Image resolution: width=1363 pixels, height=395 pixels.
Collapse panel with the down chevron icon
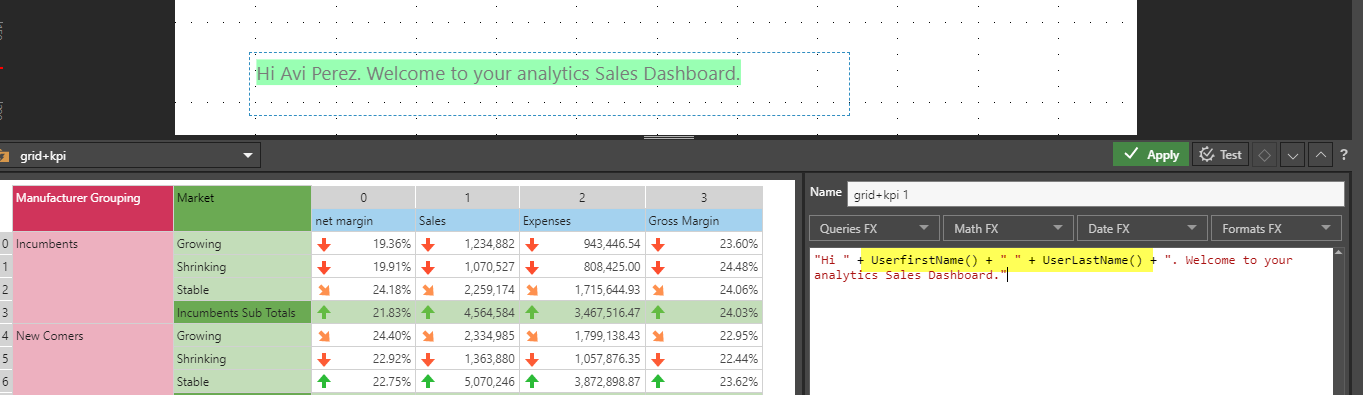pos(1293,155)
